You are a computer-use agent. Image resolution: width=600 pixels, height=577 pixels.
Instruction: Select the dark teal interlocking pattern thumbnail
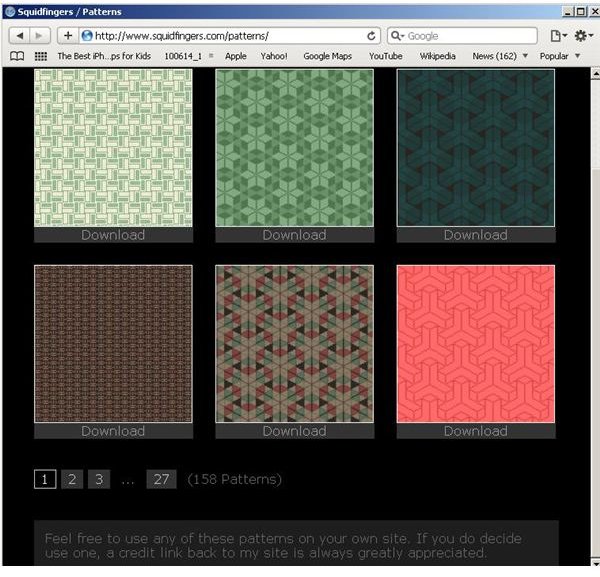[x=476, y=148]
